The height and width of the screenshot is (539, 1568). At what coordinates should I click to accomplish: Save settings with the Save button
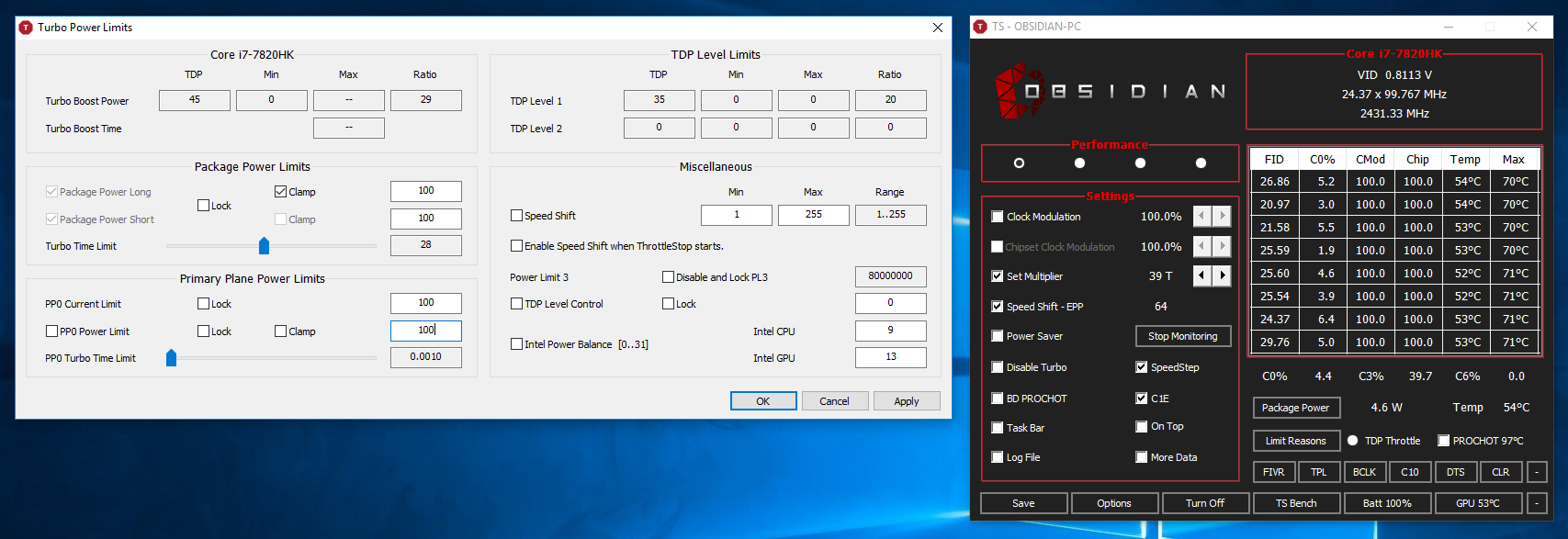tap(1024, 503)
